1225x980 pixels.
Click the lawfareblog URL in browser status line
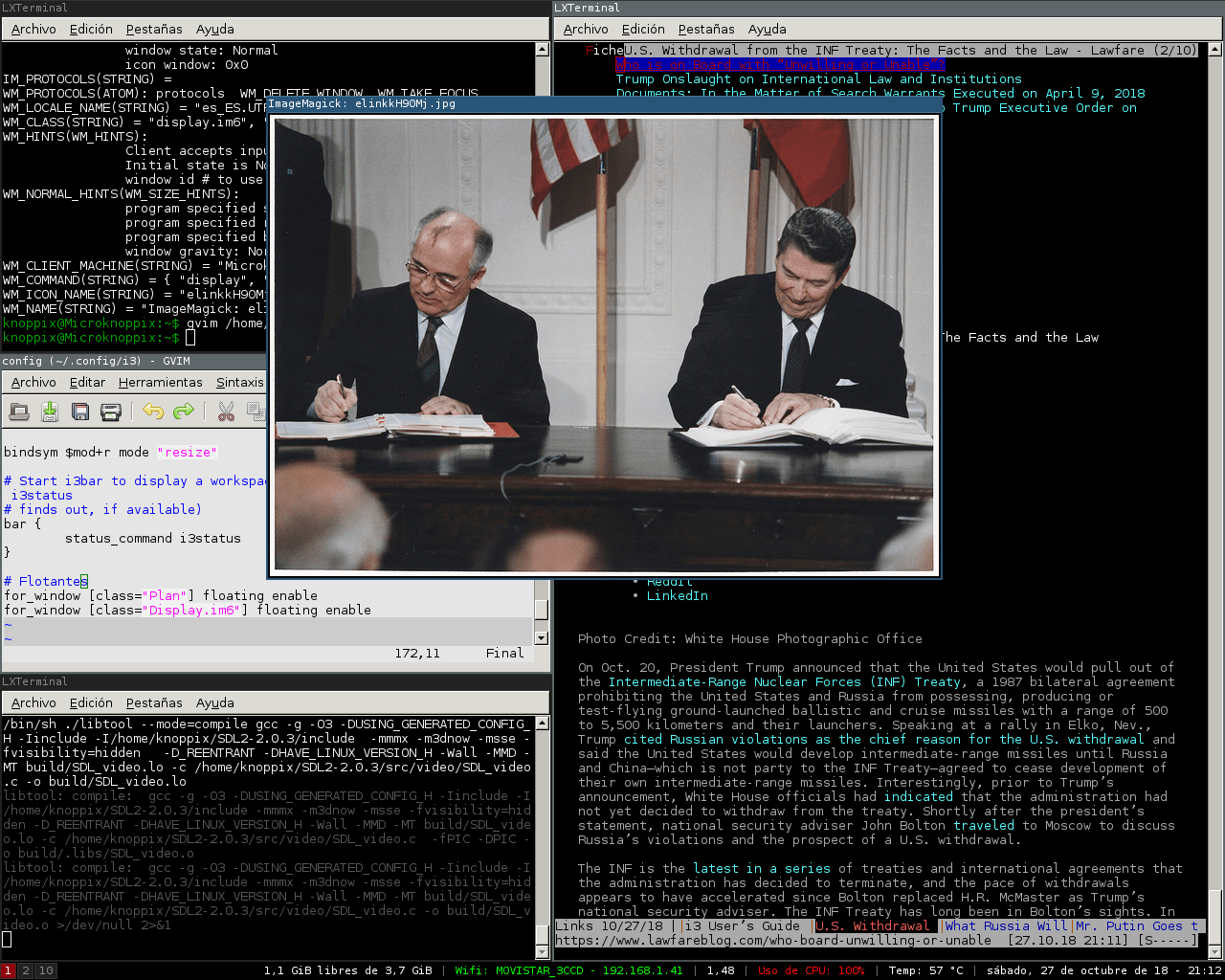tap(773, 941)
